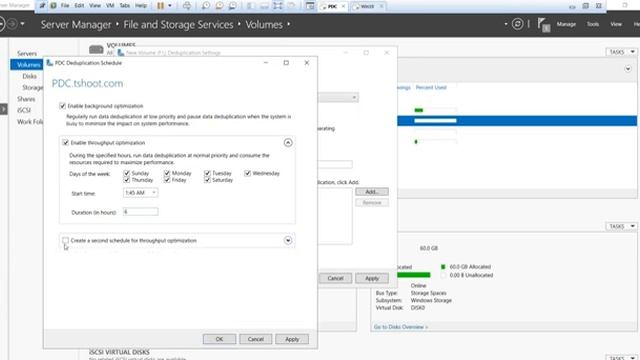Toggle Enable throughput optimization checkbox
Image resolution: width=640 pixels, height=360 pixels.
pos(66,142)
